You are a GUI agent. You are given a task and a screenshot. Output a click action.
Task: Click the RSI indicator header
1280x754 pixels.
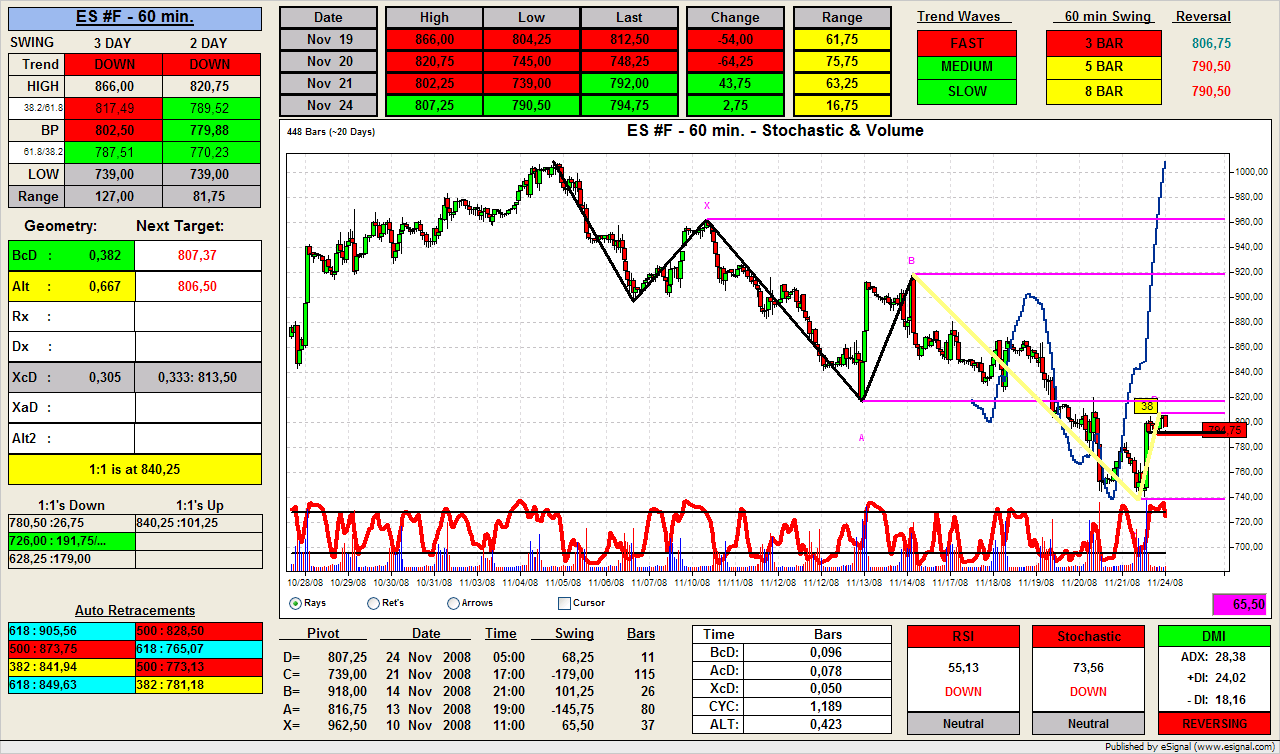963,636
